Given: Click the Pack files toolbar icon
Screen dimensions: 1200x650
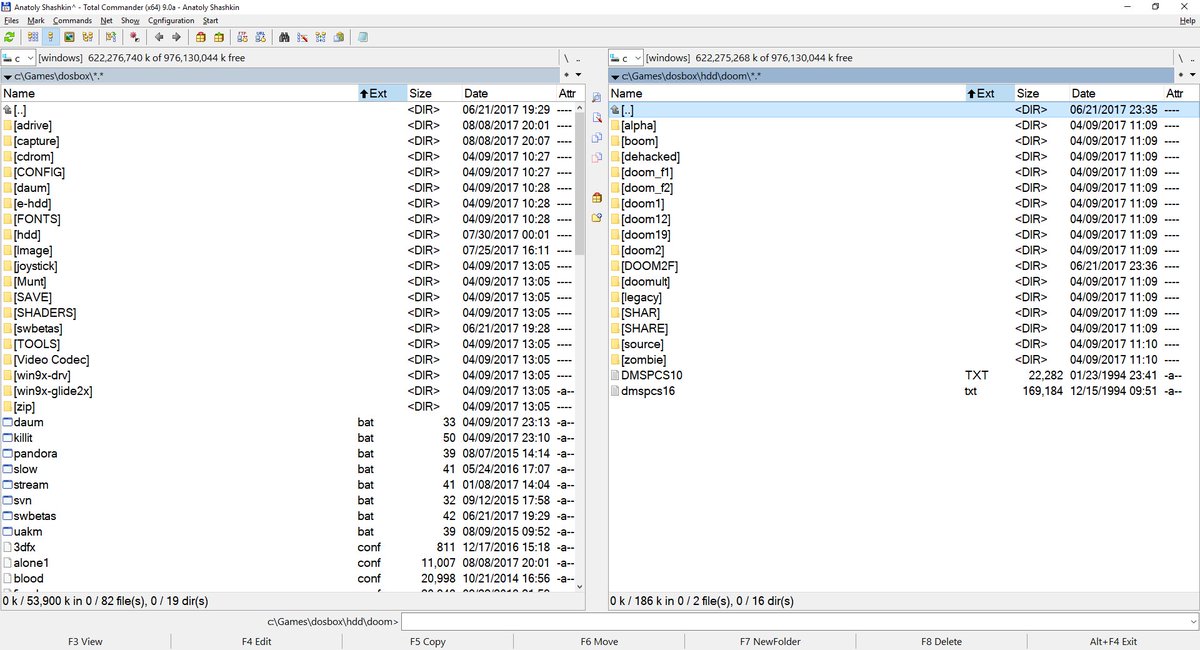Looking at the screenshot, I should [x=200, y=37].
